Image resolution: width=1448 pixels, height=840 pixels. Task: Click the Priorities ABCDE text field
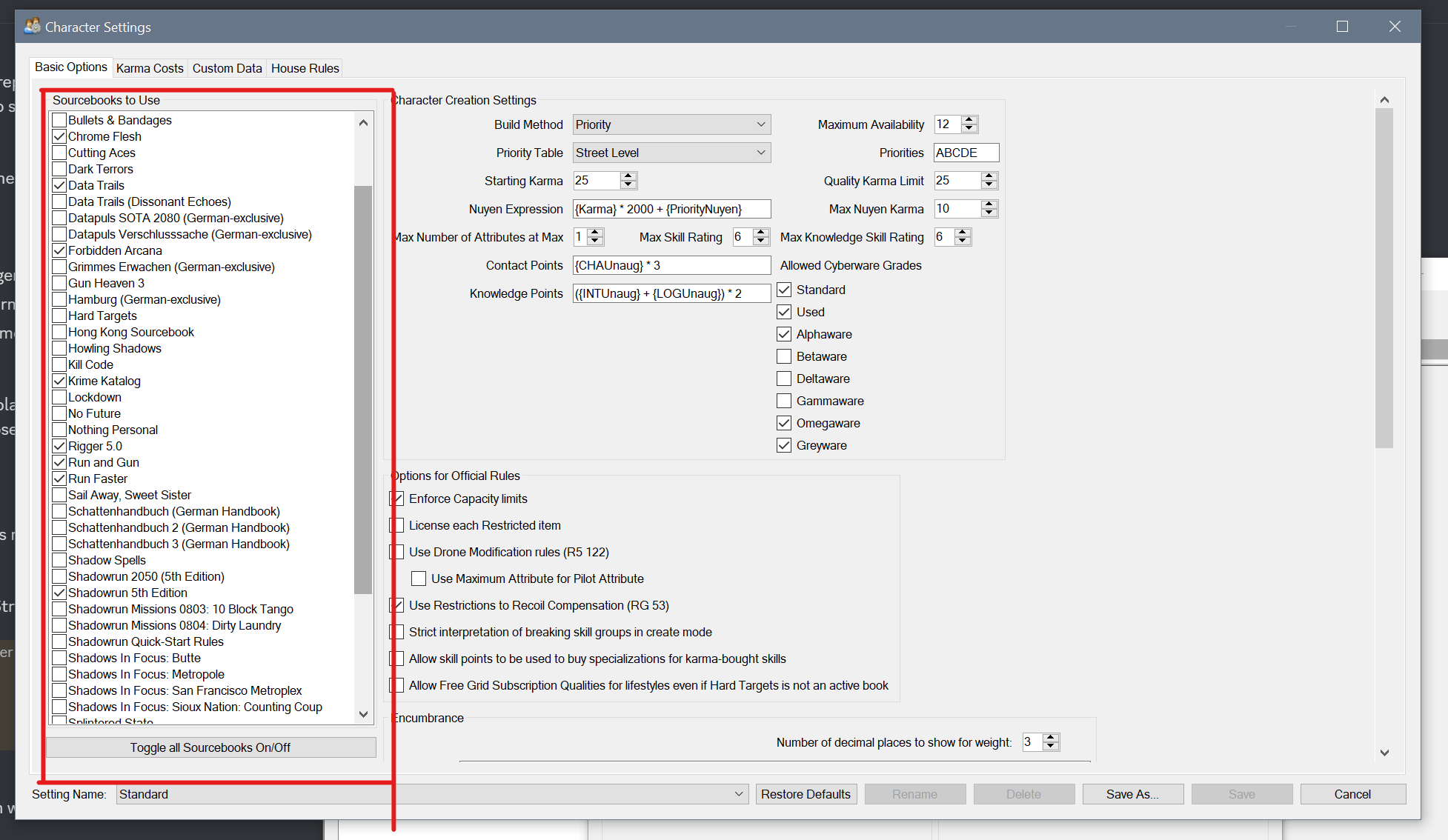[x=966, y=153]
